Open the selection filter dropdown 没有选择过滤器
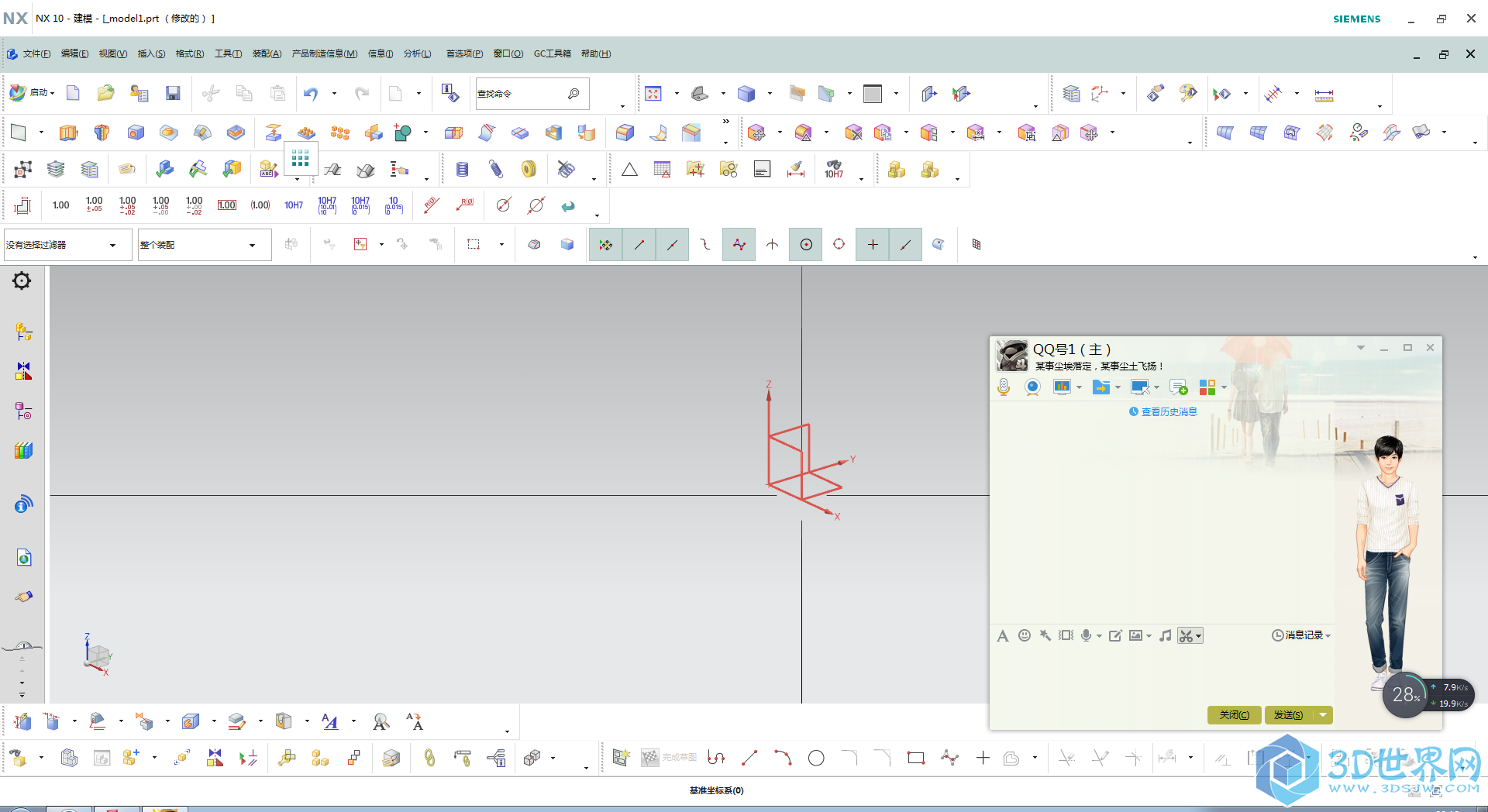This screenshot has height=812, width=1488. pyautogui.click(x=68, y=245)
